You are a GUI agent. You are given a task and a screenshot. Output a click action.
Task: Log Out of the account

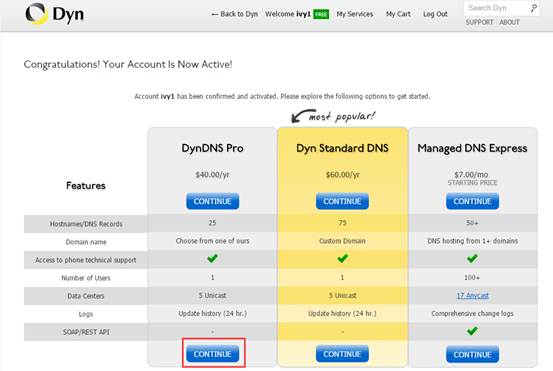pos(435,14)
